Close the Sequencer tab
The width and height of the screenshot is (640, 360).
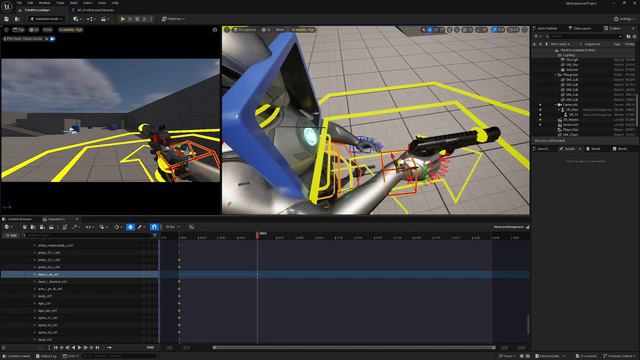coord(77,219)
